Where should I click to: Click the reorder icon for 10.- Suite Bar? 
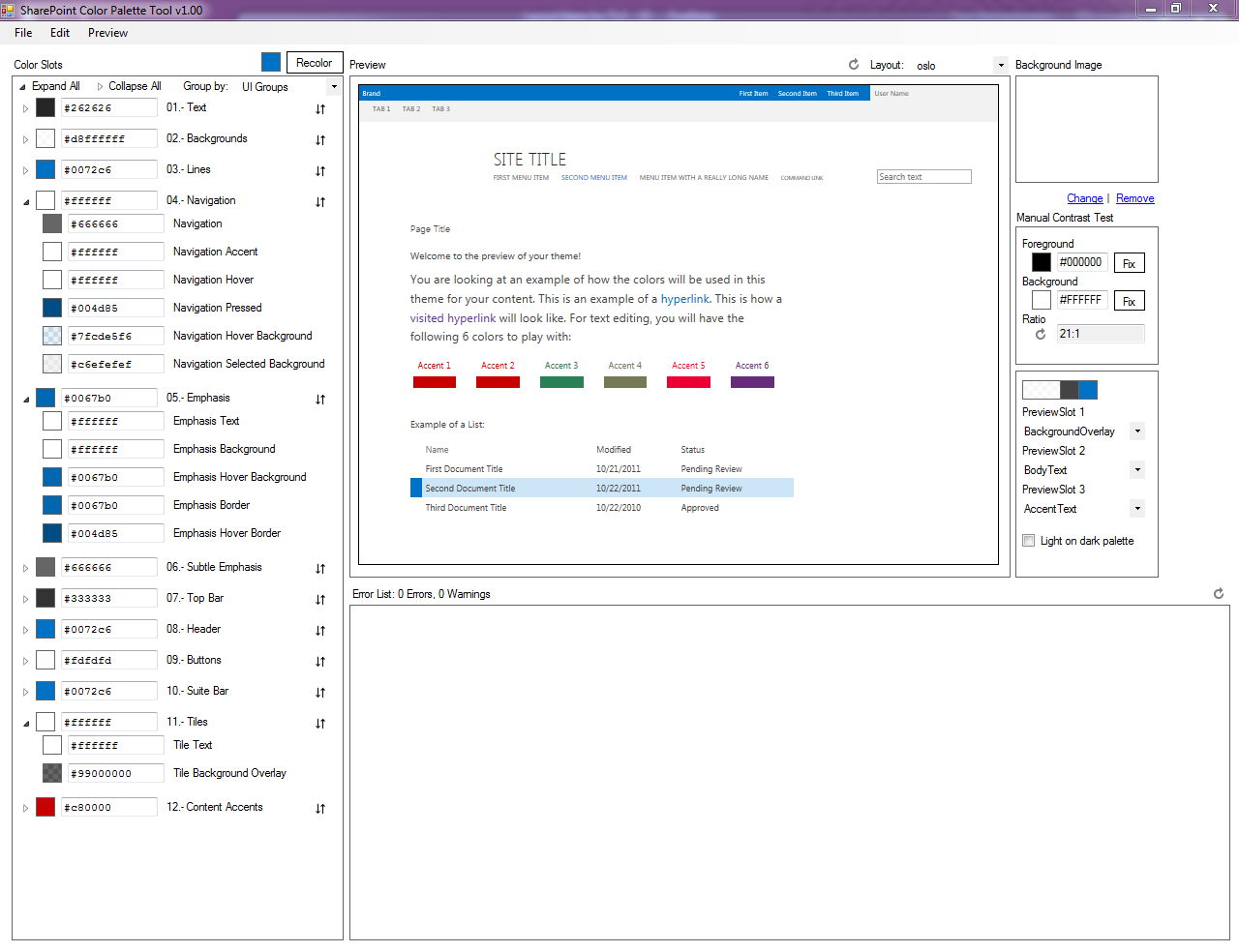[319, 692]
